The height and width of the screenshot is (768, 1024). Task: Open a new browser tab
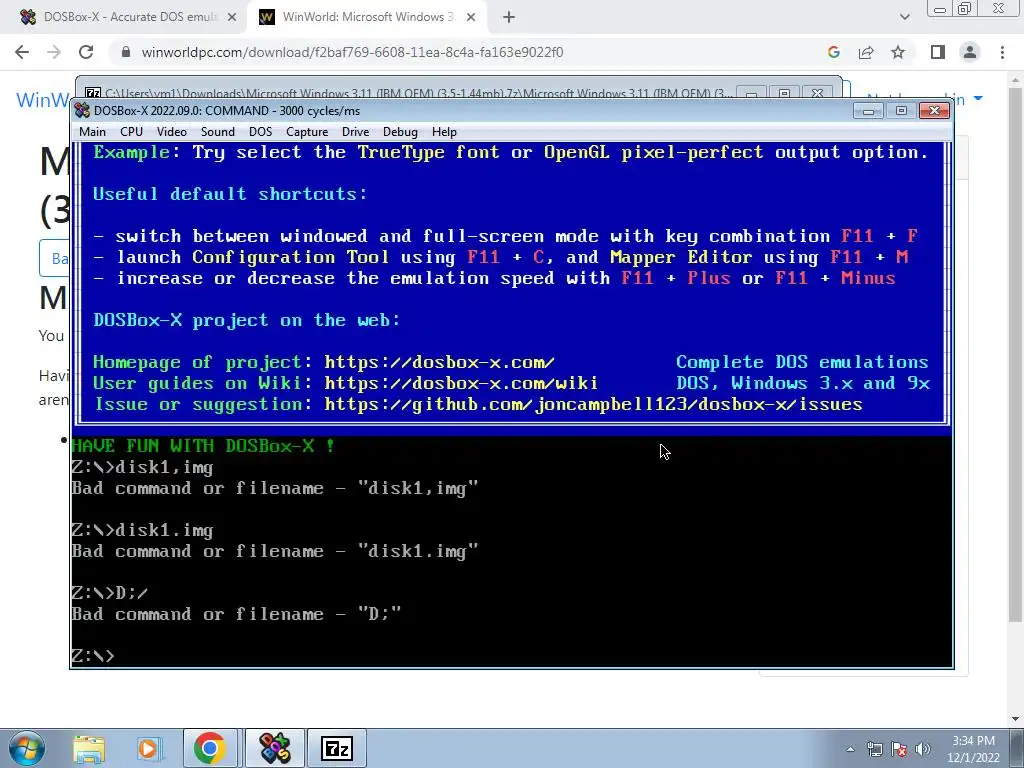(509, 18)
